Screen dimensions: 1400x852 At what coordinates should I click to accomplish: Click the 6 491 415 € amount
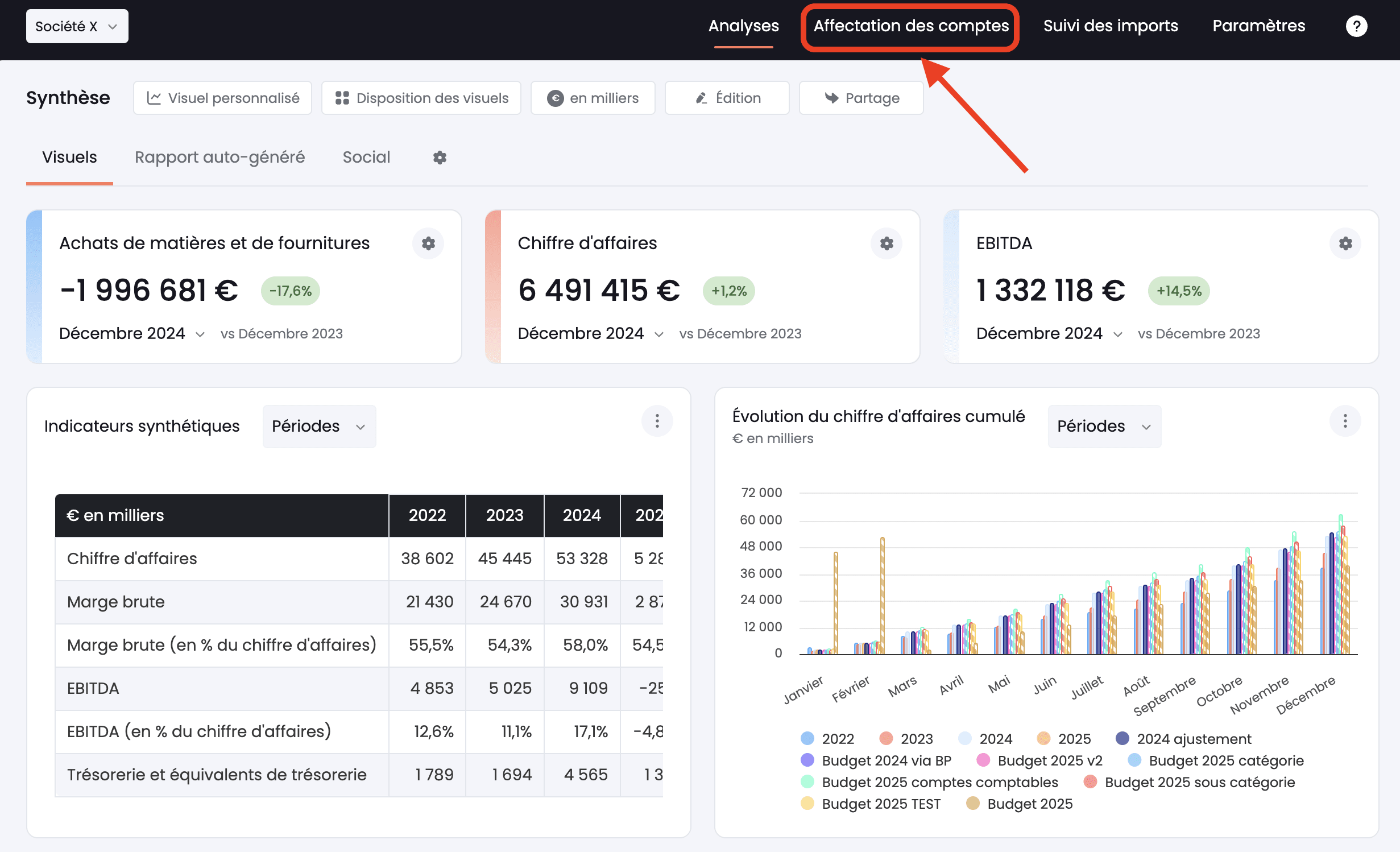[x=599, y=290]
